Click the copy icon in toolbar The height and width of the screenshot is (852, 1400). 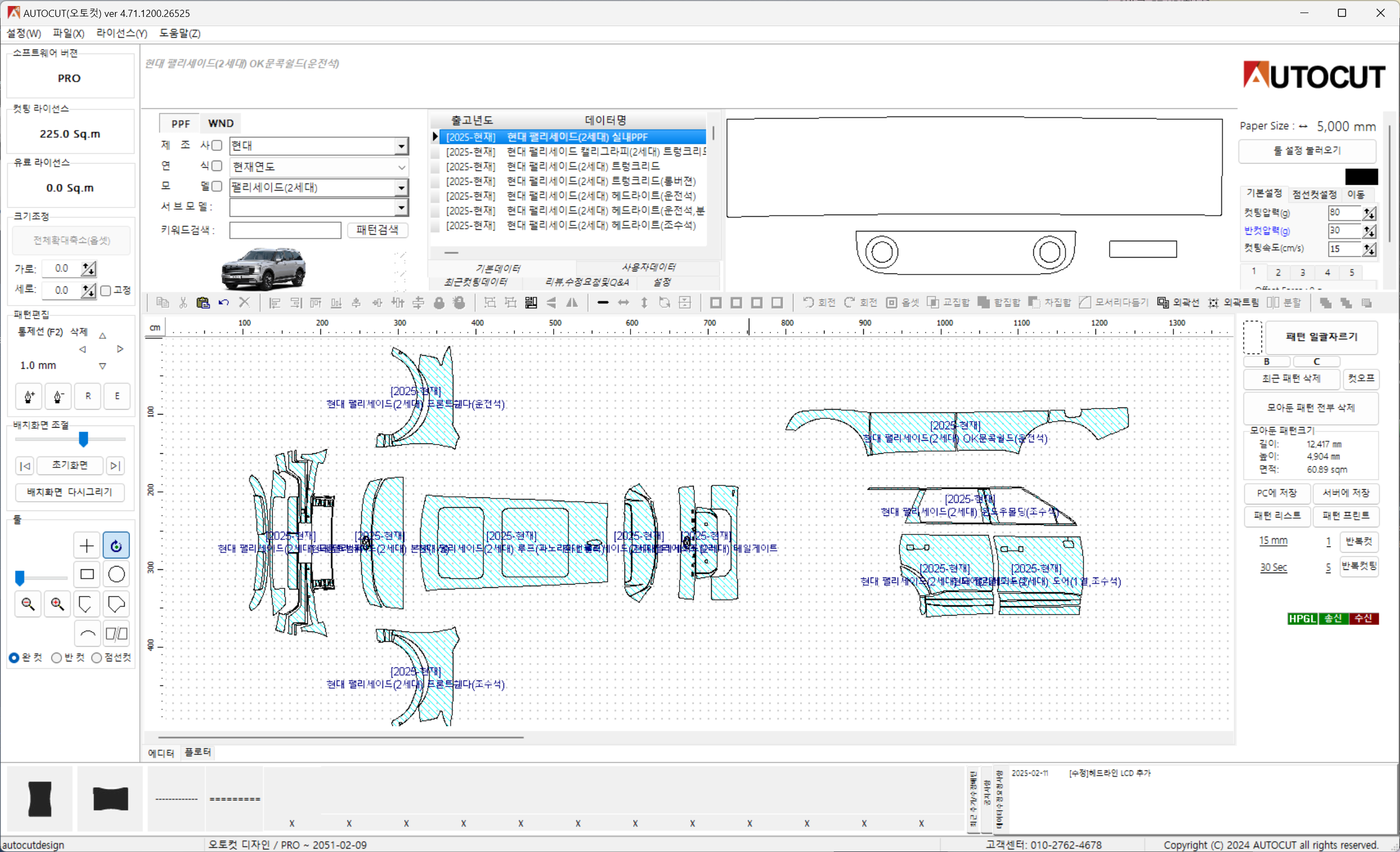(162, 303)
